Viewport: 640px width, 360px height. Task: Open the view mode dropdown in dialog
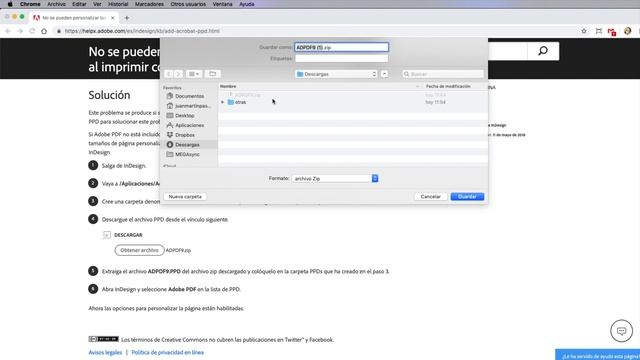(194, 74)
